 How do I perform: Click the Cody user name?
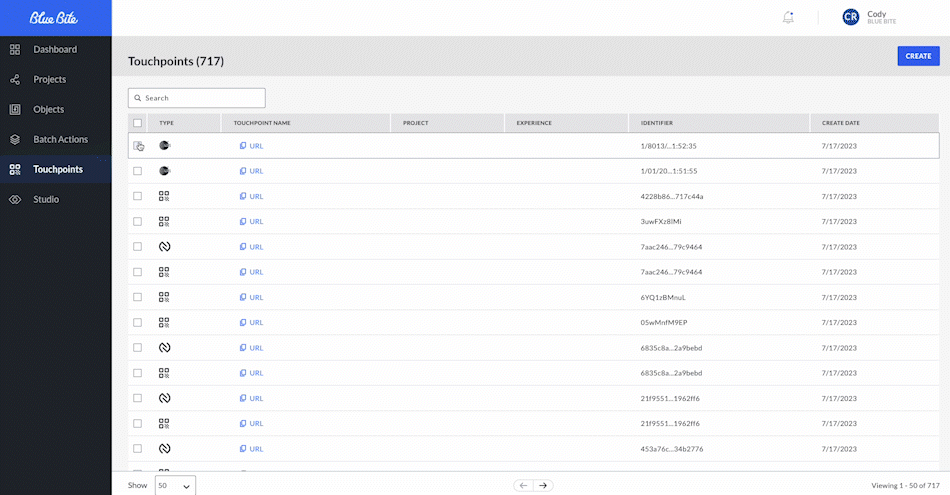click(877, 14)
